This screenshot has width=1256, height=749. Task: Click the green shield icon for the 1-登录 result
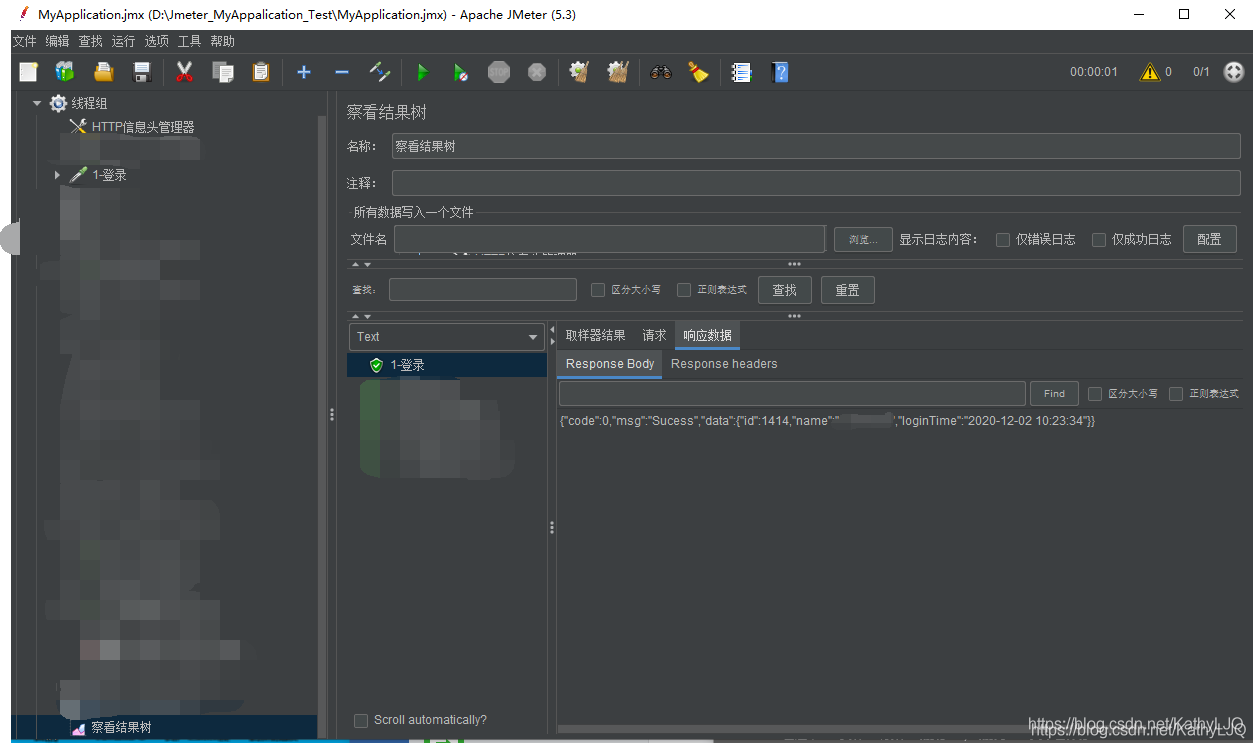click(376, 365)
